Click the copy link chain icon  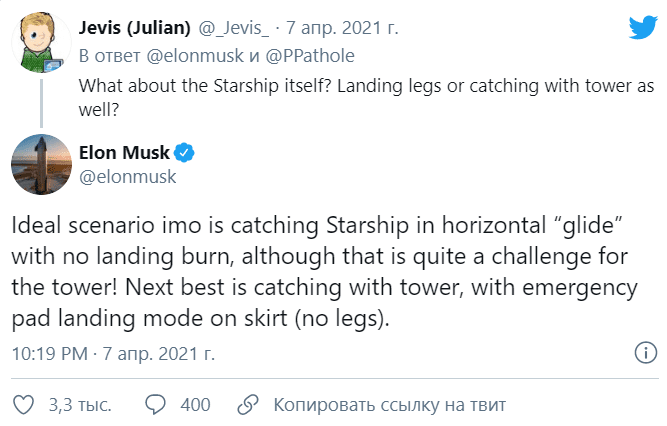pos(244,405)
